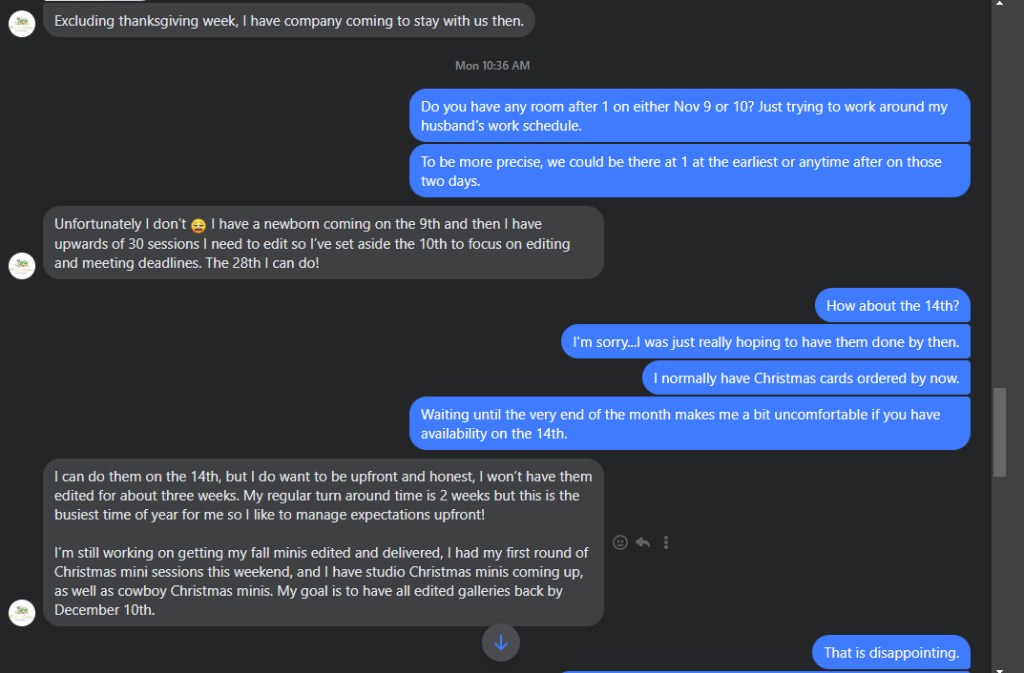Click the avatar beside the Thanksgiving week message

(x=22, y=23)
